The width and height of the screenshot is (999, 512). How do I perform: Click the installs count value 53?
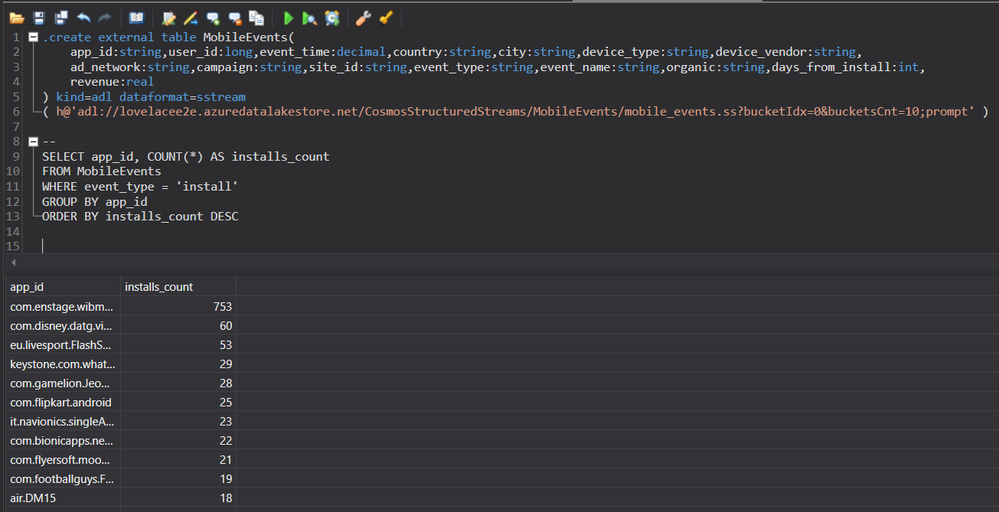pos(226,345)
